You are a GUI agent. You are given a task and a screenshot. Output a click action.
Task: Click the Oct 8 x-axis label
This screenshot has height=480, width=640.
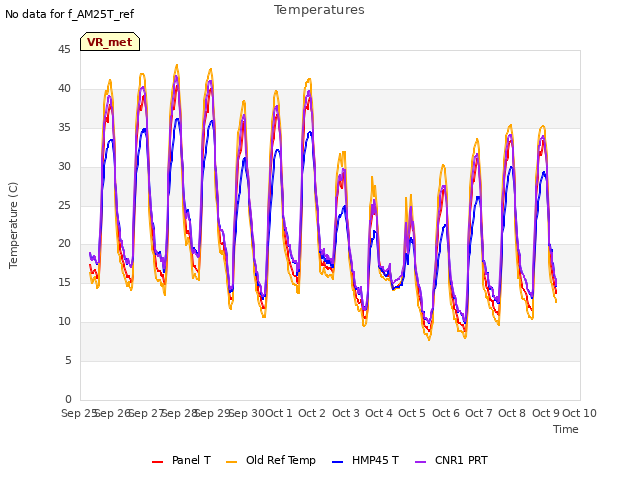point(512,413)
